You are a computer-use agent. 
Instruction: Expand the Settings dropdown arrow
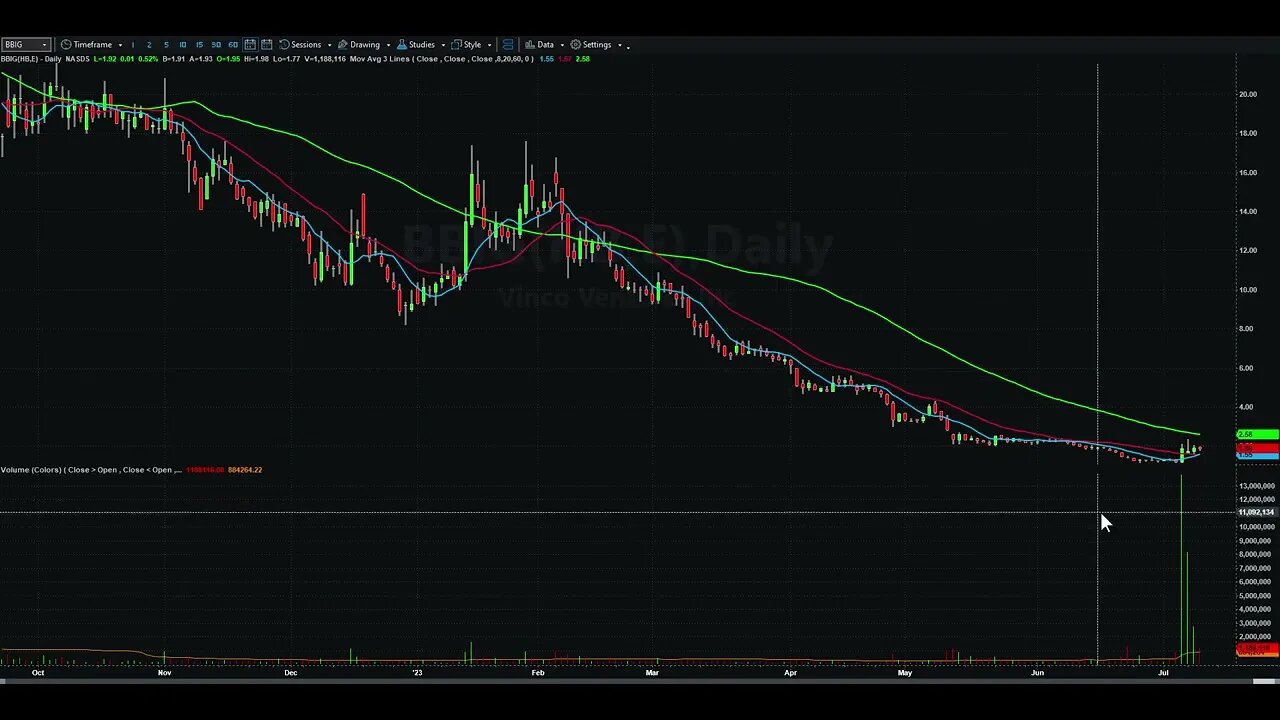tap(619, 45)
